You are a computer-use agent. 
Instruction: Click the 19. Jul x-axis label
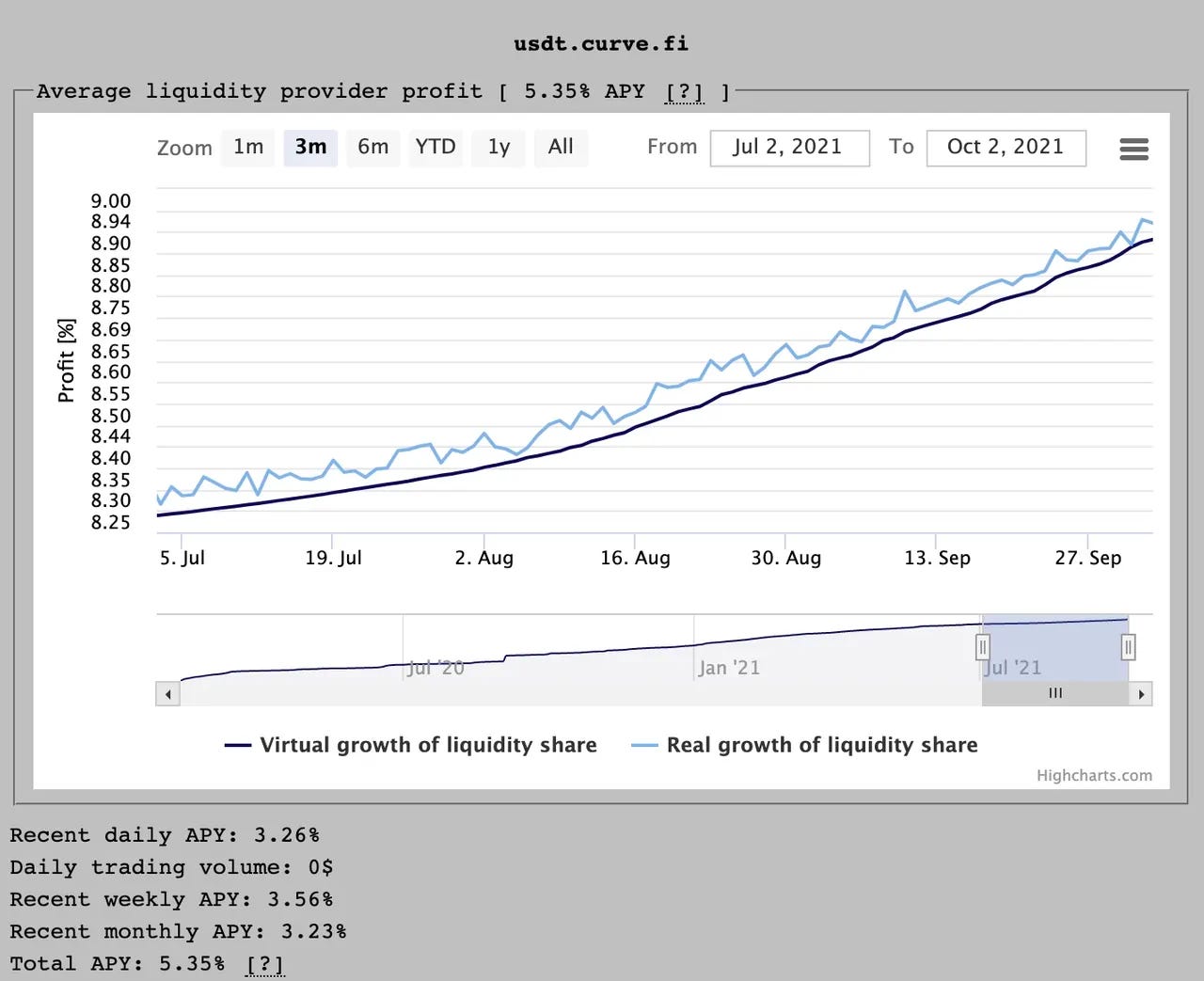click(333, 558)
